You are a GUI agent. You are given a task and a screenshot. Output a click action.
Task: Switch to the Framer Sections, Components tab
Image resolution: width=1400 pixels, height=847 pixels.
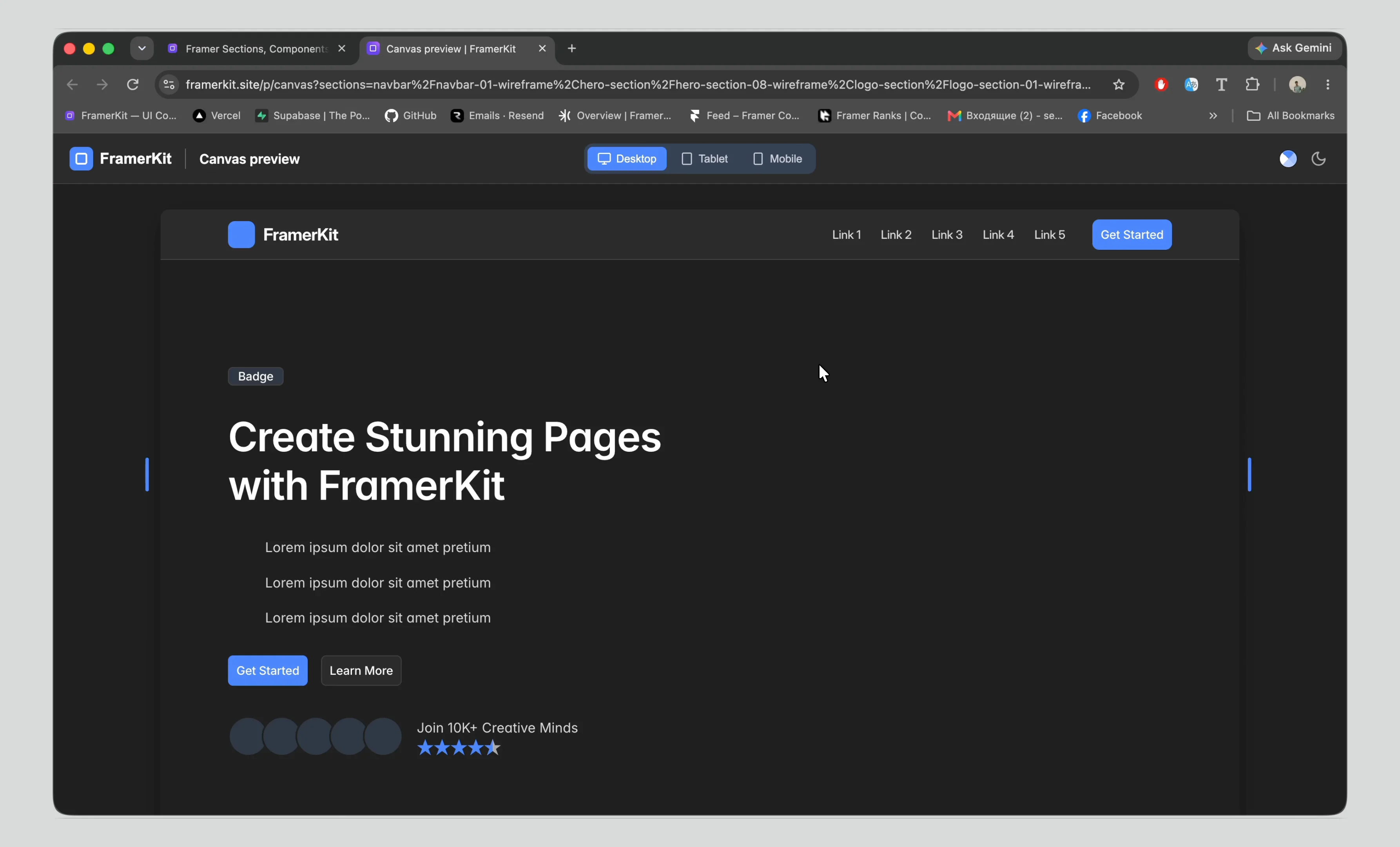(x=257, y=49)
